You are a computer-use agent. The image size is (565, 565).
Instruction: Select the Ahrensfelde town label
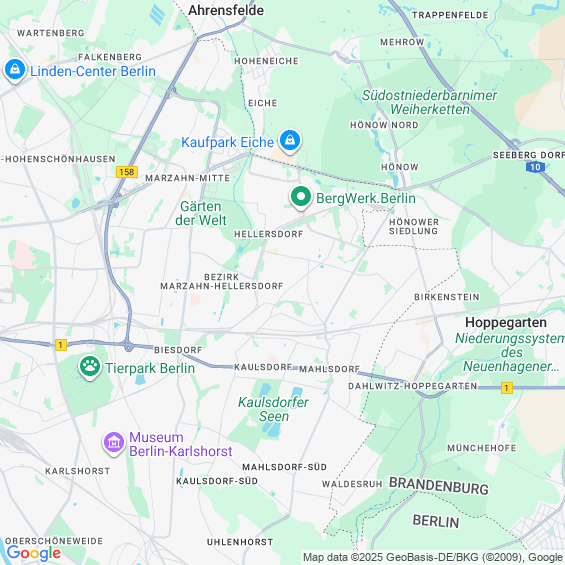pyautogui.click(x=226, y=10)
